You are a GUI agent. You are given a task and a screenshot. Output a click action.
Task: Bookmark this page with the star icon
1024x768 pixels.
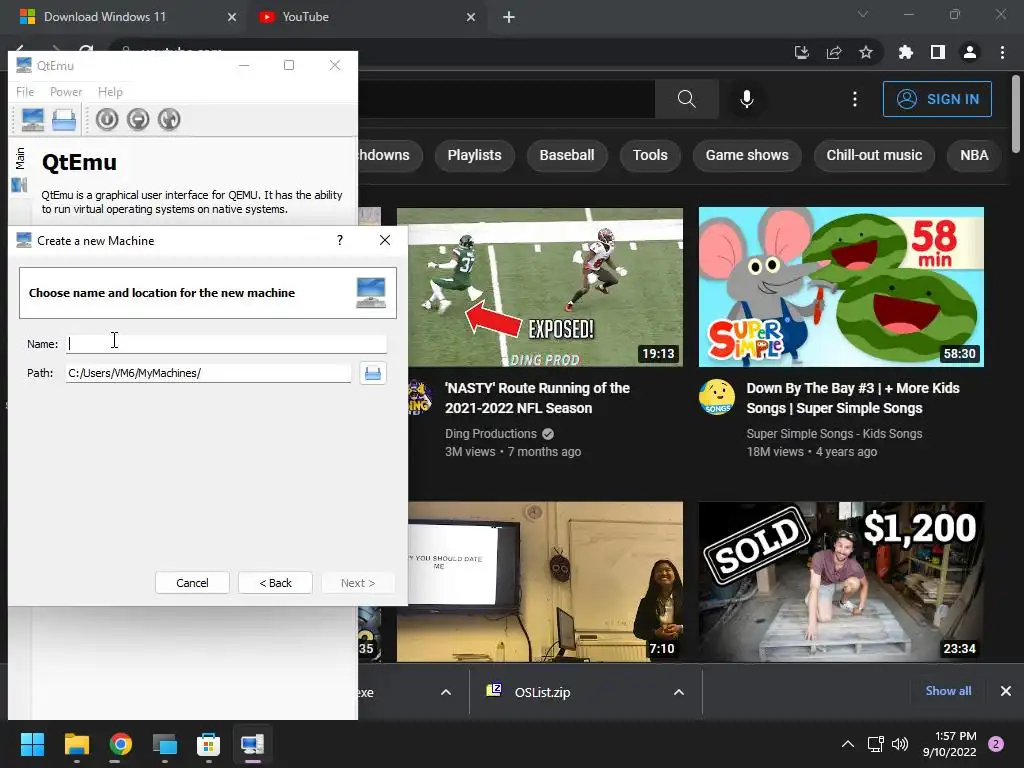(x=866, y=52)
